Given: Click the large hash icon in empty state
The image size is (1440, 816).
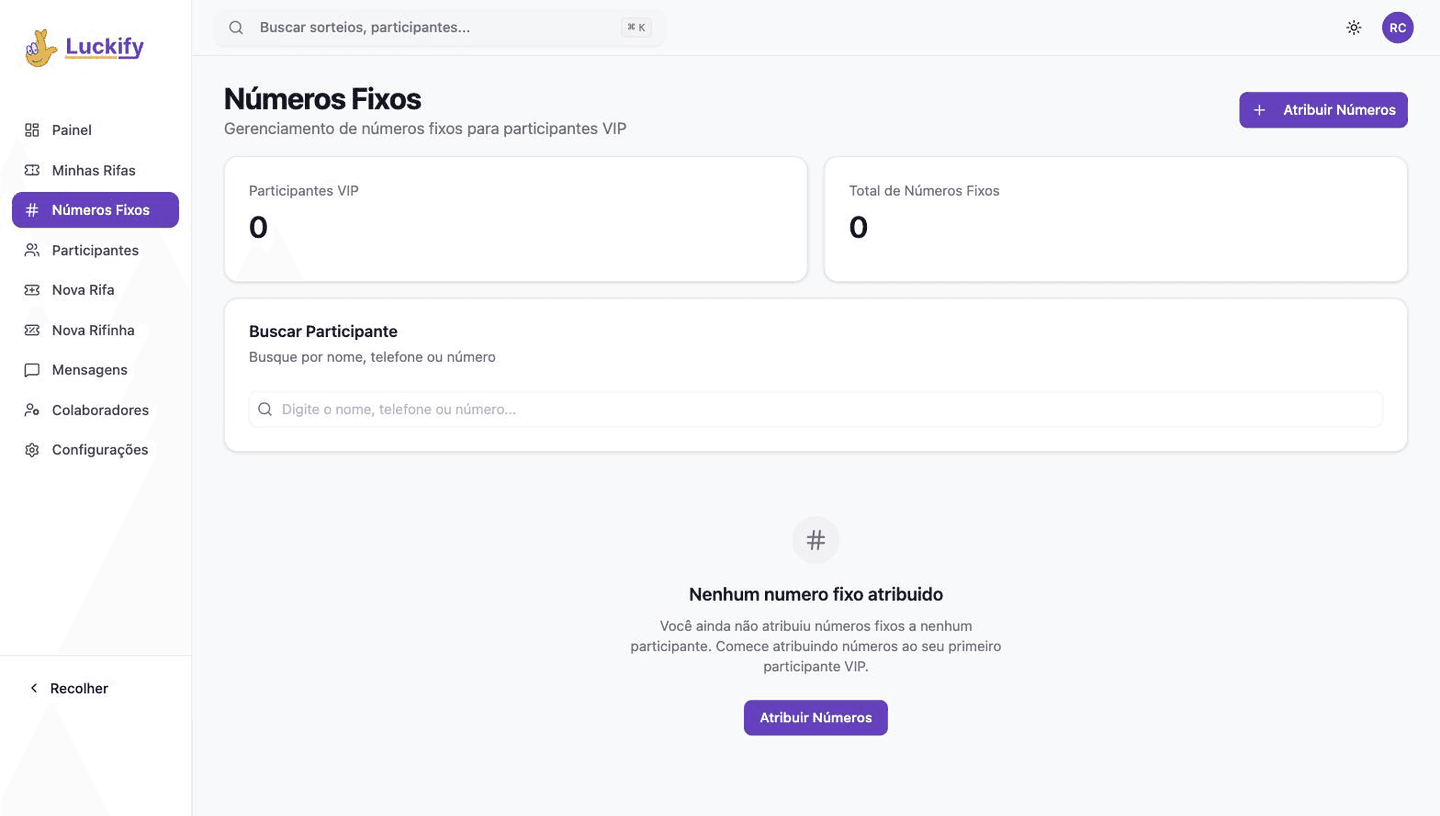Looking at the screenshot, I should [816, 540].
